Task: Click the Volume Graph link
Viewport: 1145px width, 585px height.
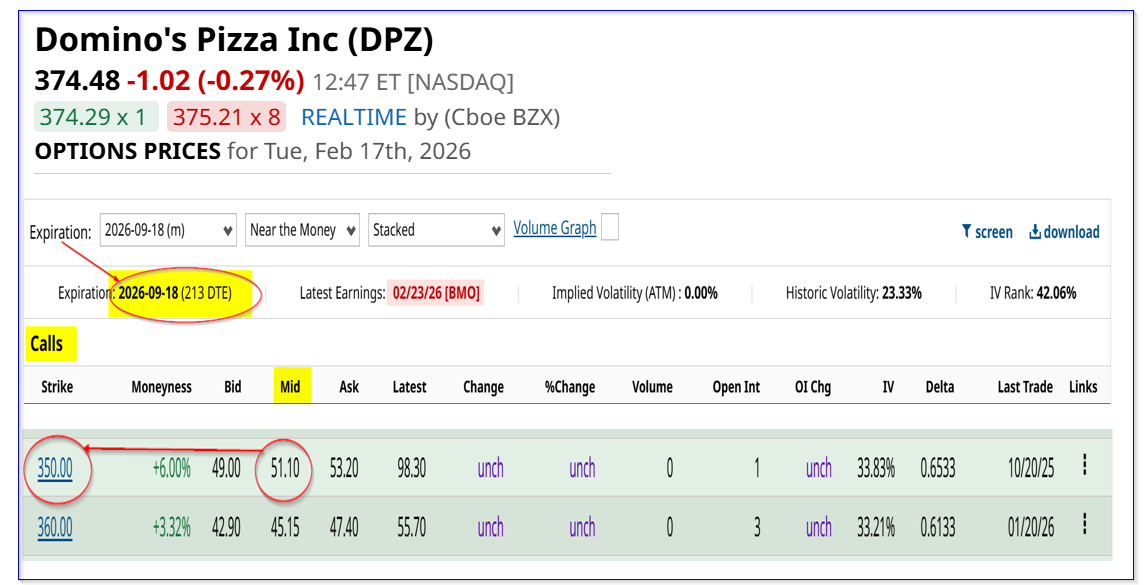Action: pyautogui.click(x=555, y=228)
